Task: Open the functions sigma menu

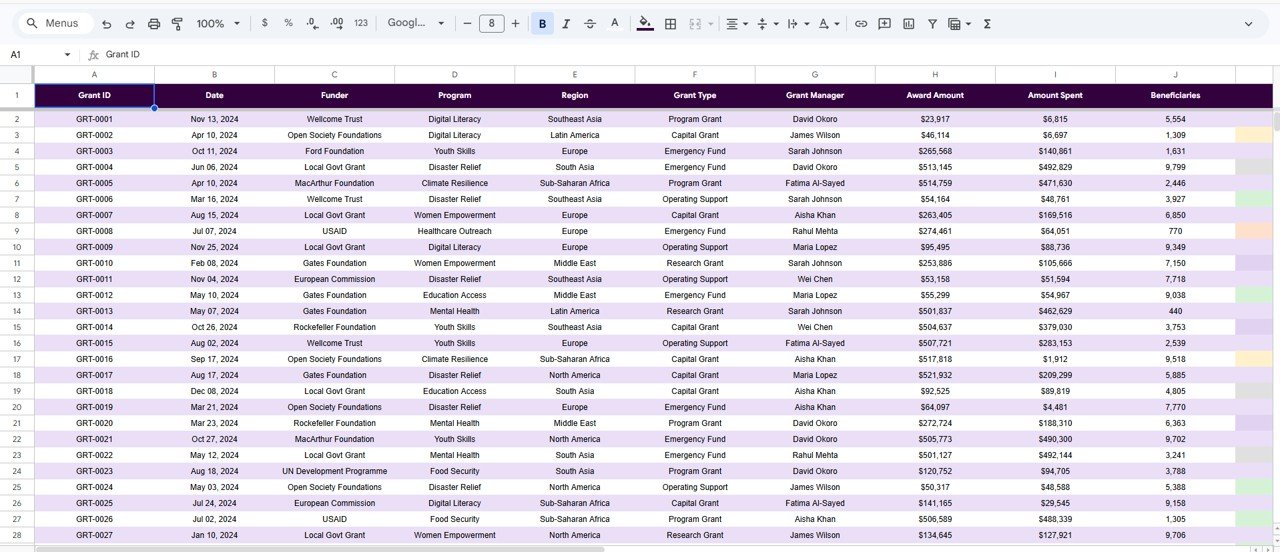Action: pyautogui.click(x=987, y=23)
